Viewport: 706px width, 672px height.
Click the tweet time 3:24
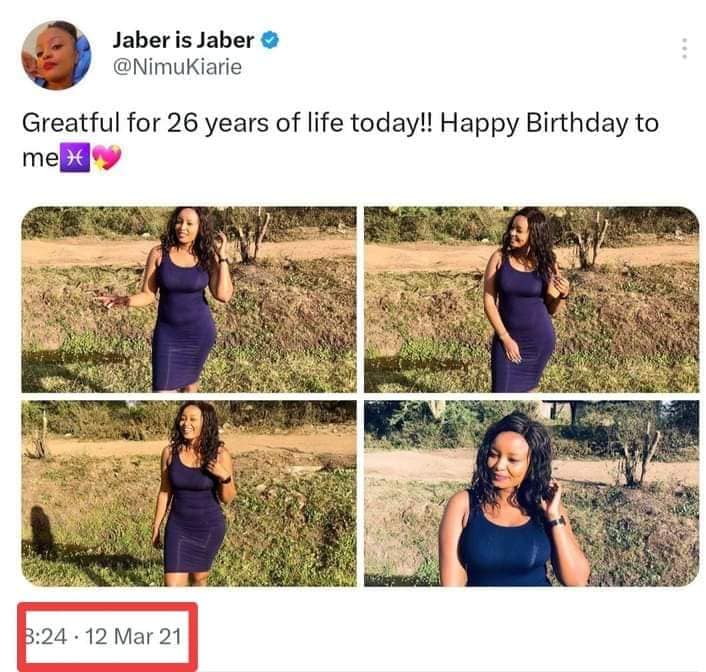coord(43,635)
